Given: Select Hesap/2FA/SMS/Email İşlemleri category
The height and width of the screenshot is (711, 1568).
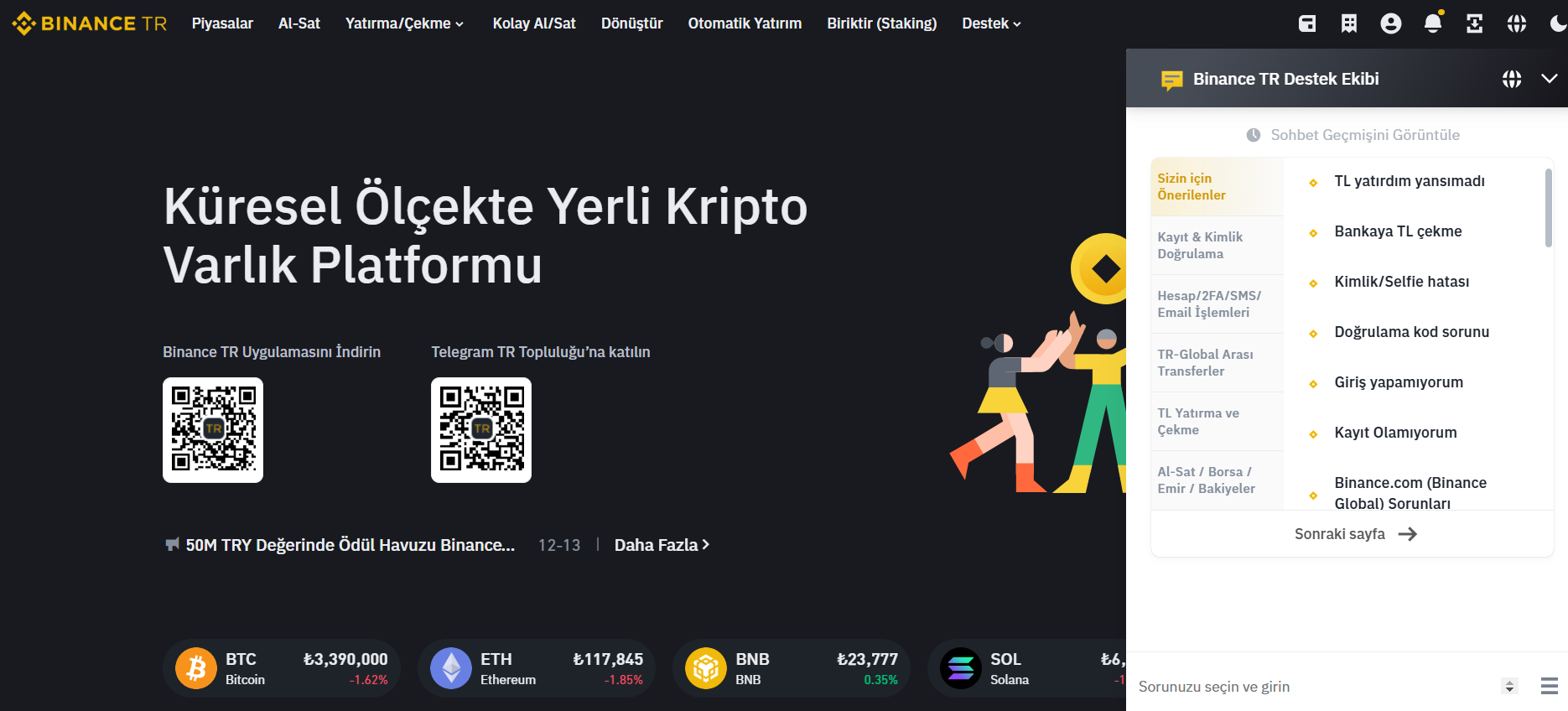Looking at the screenshot, I should [x=1218, y=304].
